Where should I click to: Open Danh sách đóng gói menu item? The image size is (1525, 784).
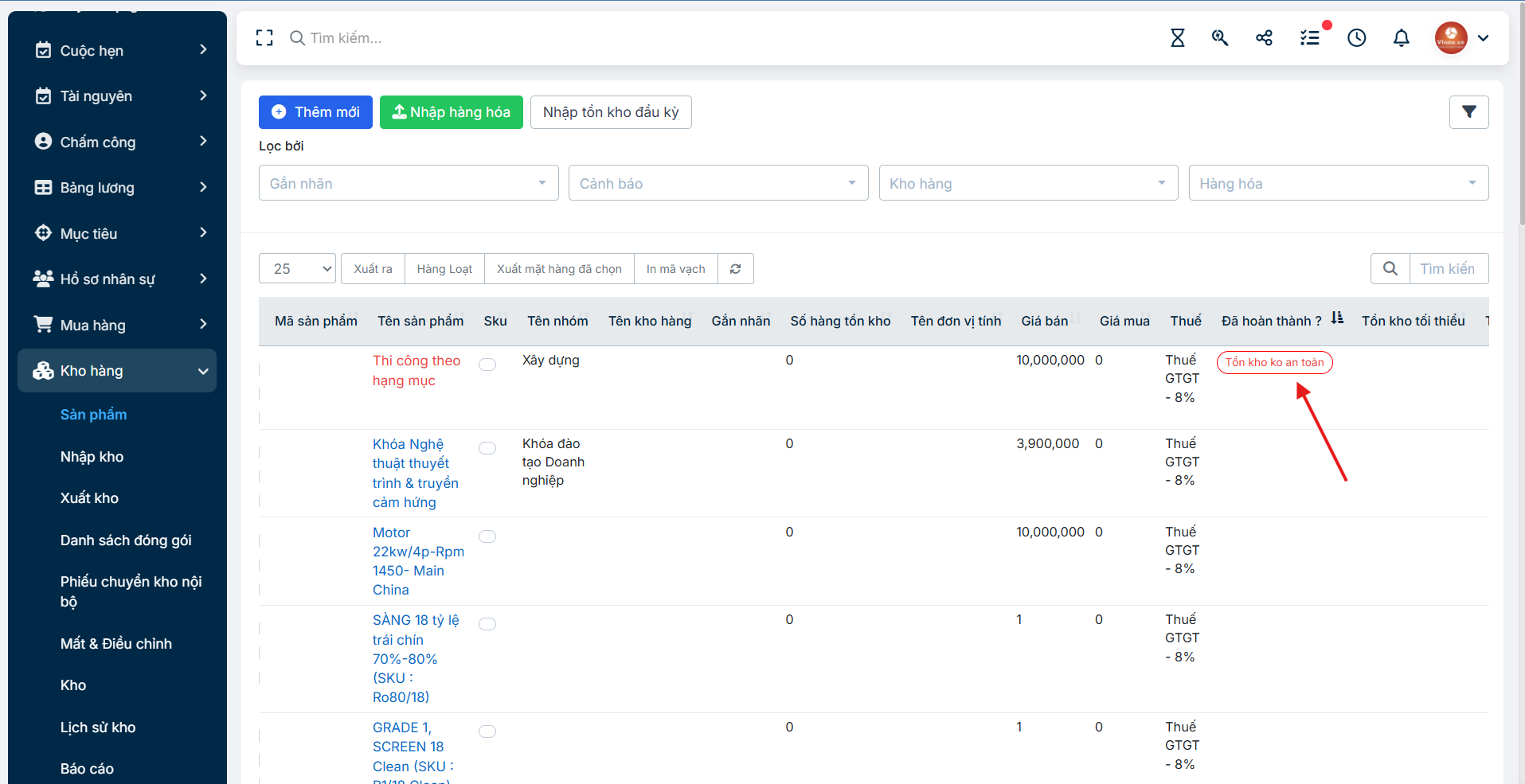(126, 540)
